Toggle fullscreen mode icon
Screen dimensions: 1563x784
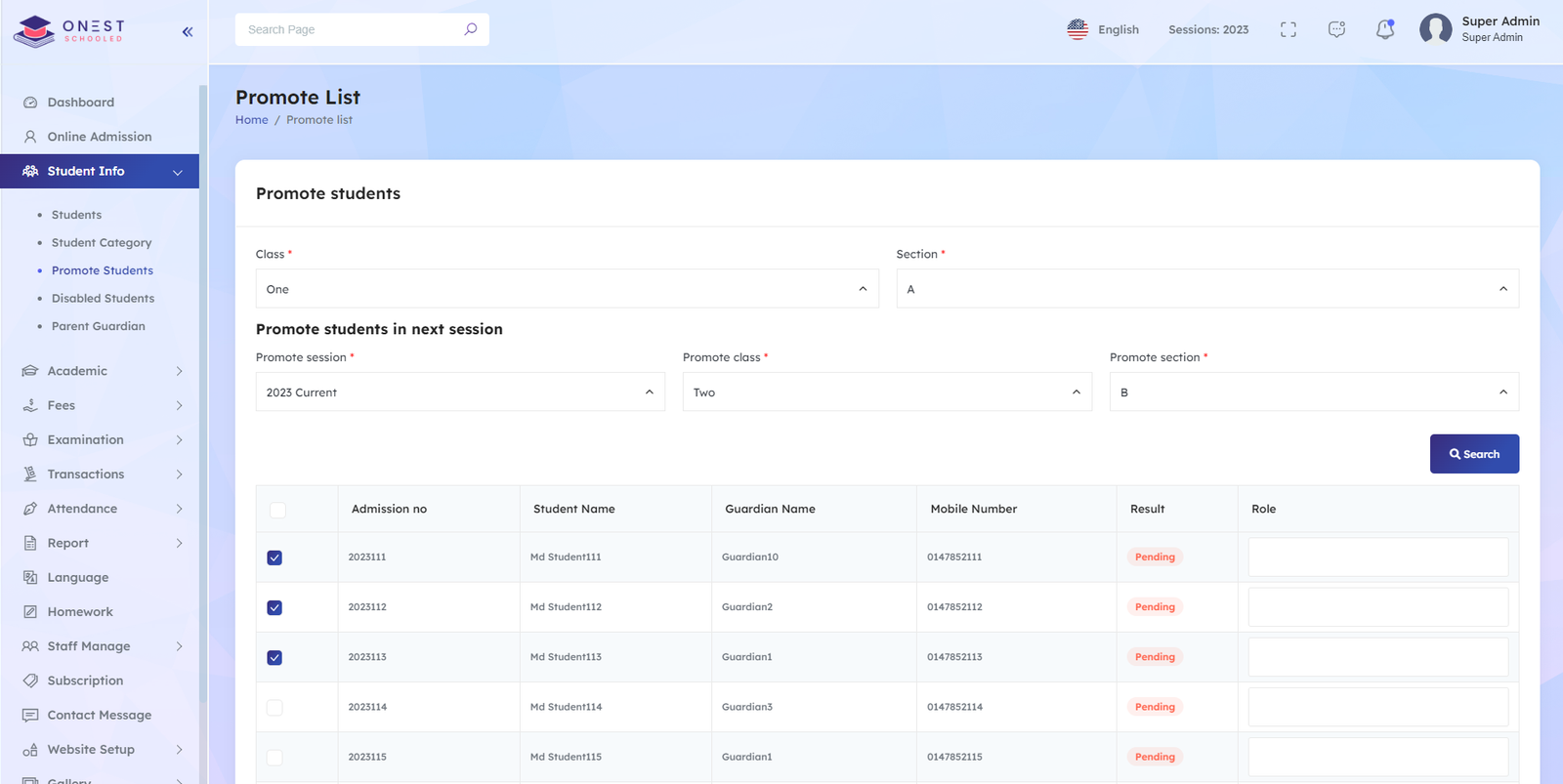(1288, 29)
